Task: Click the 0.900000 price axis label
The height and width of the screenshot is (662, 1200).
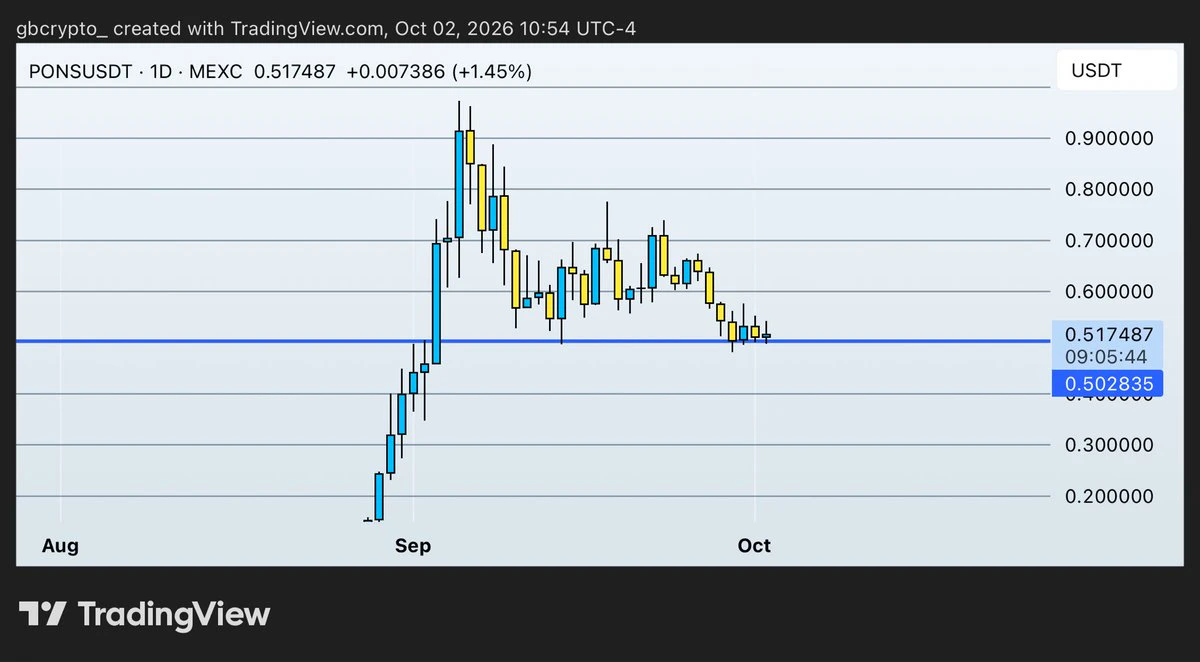Action: [x=1107, y=138]
